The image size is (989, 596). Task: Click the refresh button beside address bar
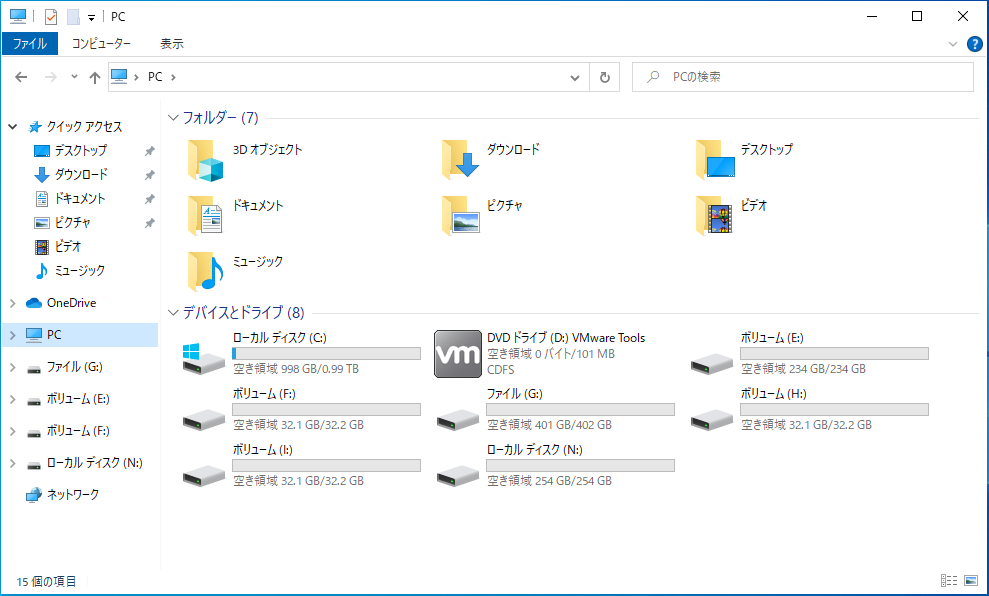tap(604, 77)
